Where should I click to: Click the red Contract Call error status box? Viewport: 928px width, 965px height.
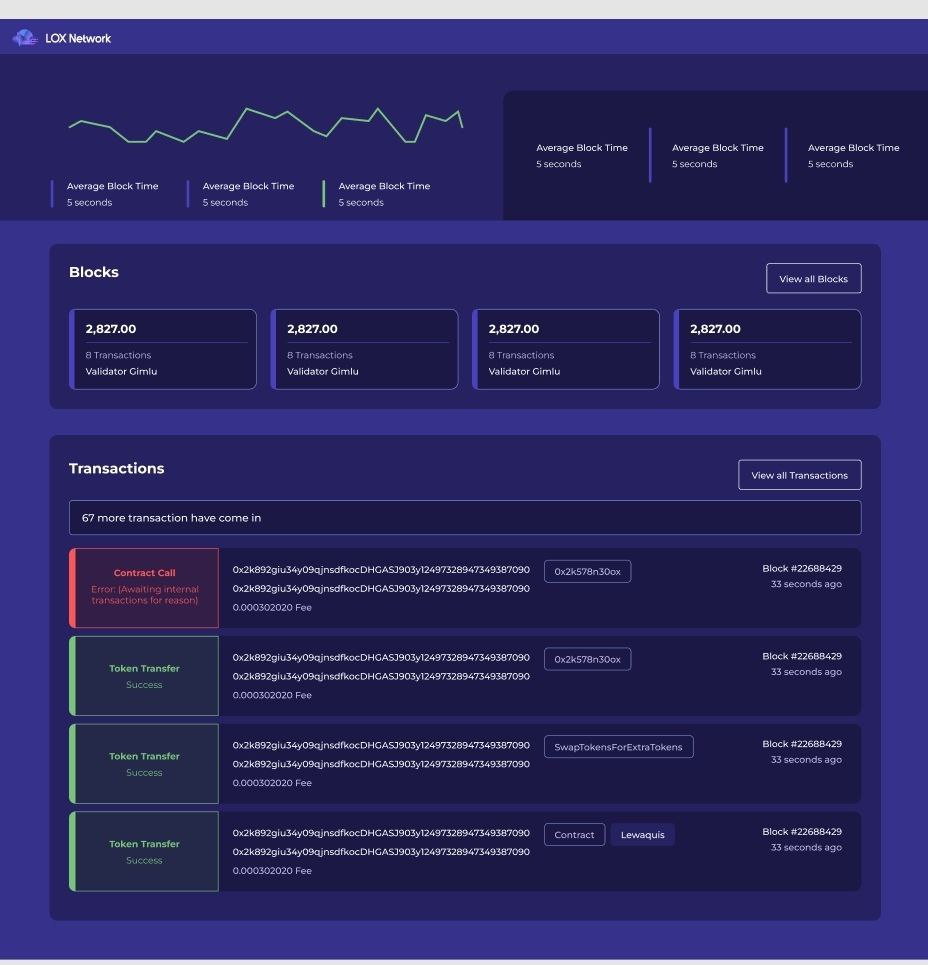coord(145,588)
